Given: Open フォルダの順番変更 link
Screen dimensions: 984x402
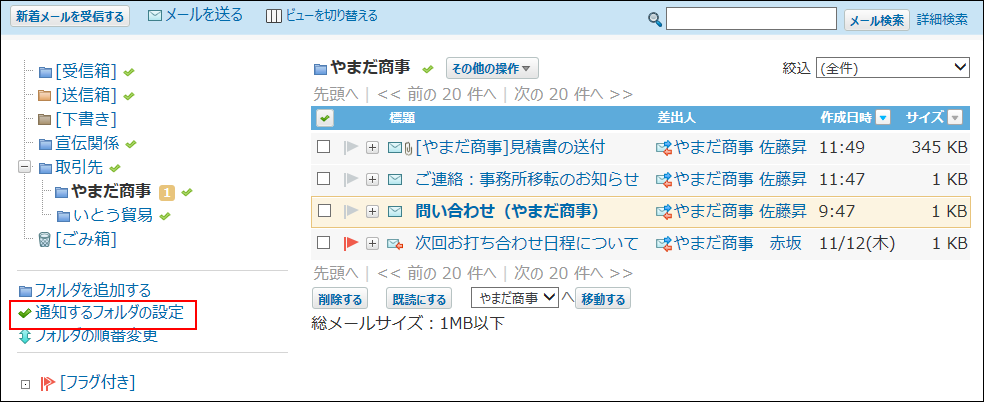Looking at the screenshot, I should tap(95, 336).
